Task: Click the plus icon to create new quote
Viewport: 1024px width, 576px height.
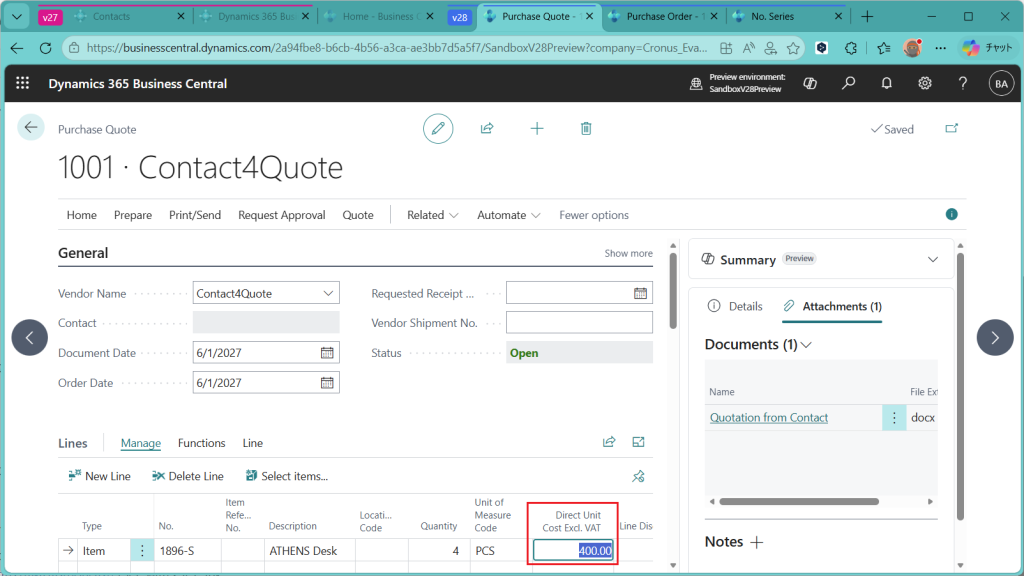Action: point(537,128)
